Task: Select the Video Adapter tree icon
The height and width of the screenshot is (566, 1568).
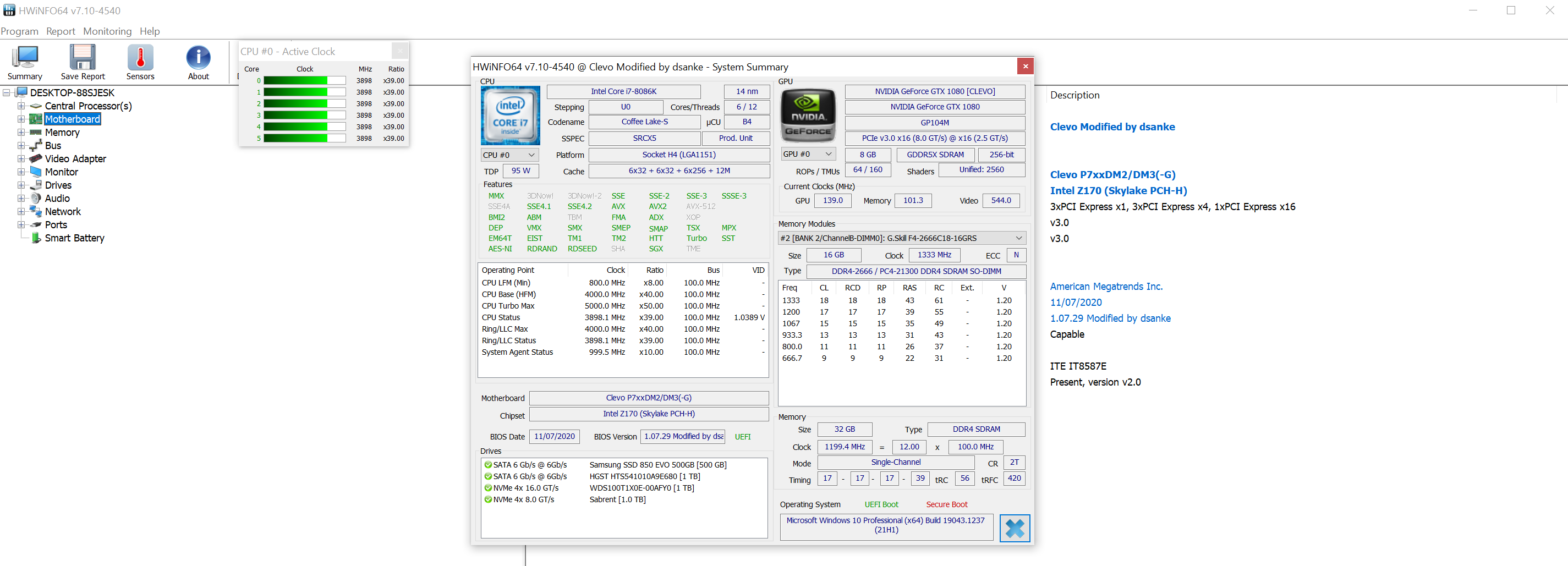Action: 36,159
